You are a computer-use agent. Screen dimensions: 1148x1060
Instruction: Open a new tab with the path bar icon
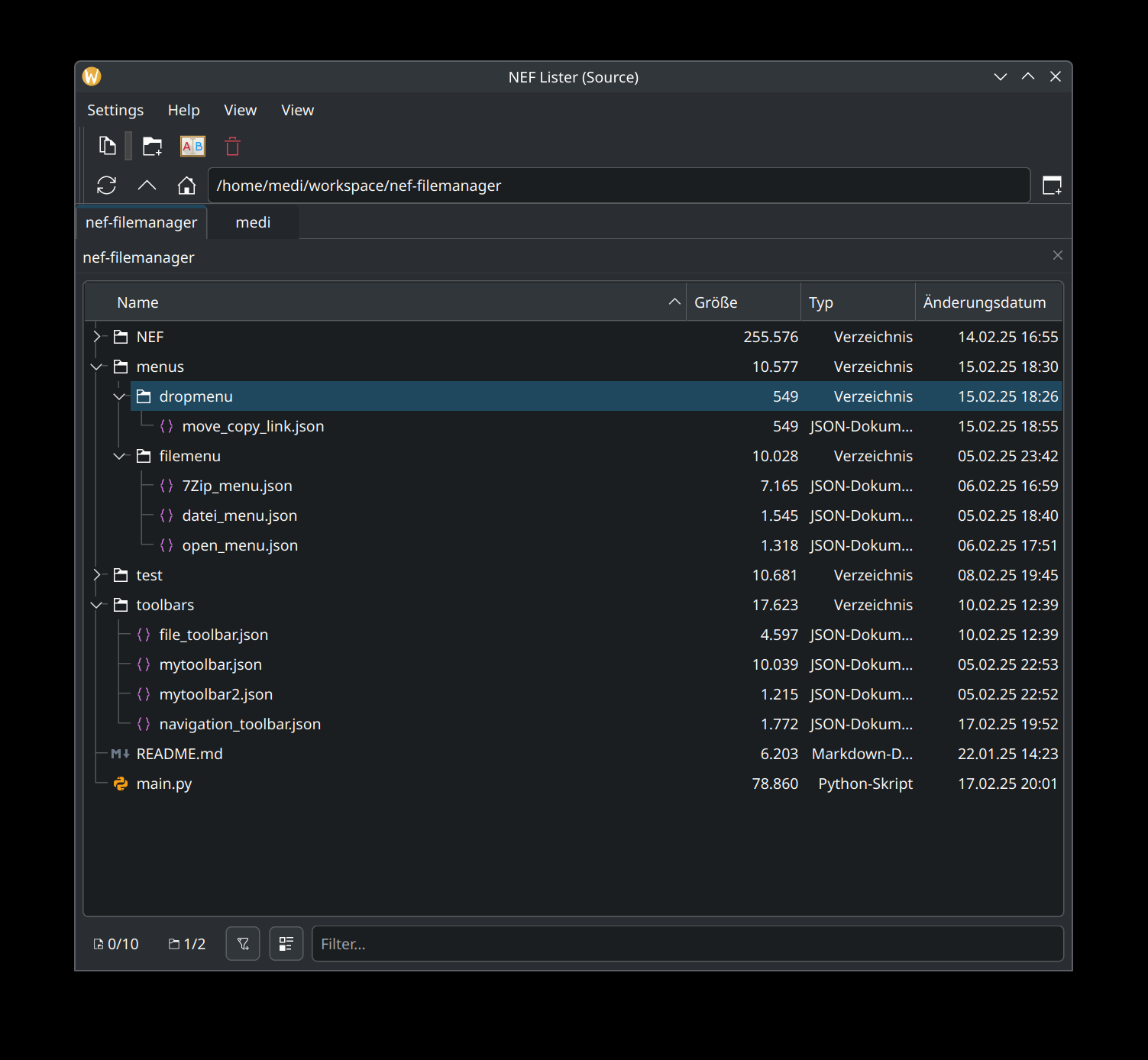click(x=1052, y=186)
